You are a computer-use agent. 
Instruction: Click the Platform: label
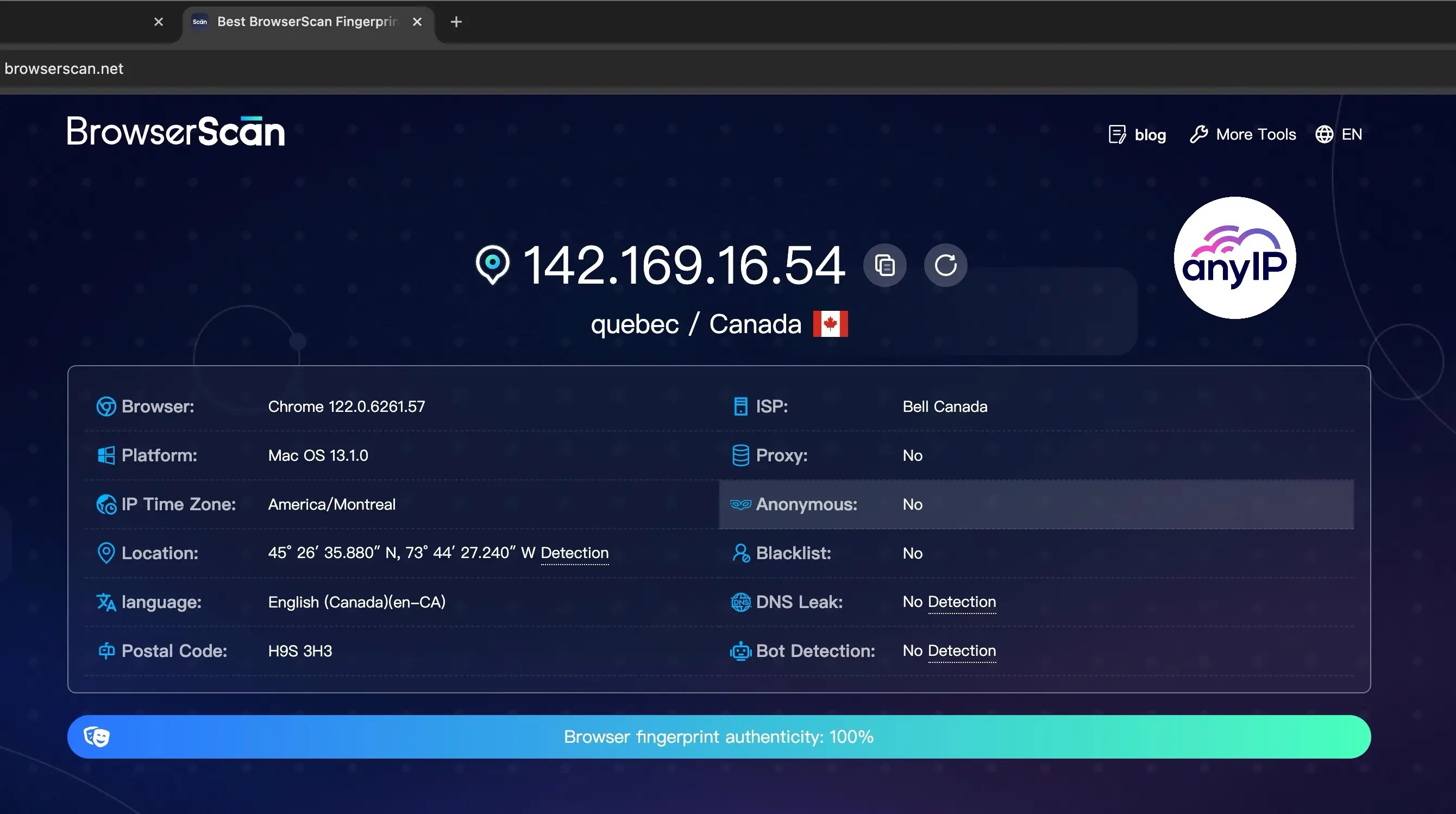(159, 455)
